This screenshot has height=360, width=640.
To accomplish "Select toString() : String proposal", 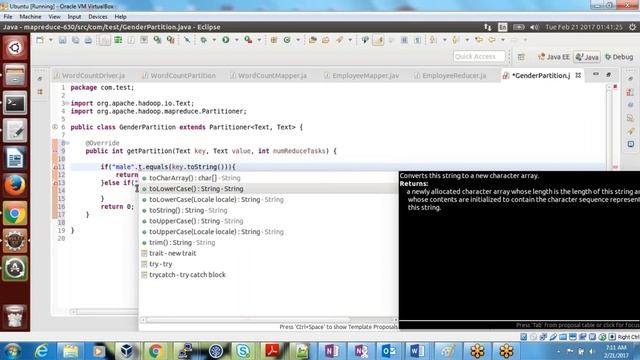I will tap(268, 210).
